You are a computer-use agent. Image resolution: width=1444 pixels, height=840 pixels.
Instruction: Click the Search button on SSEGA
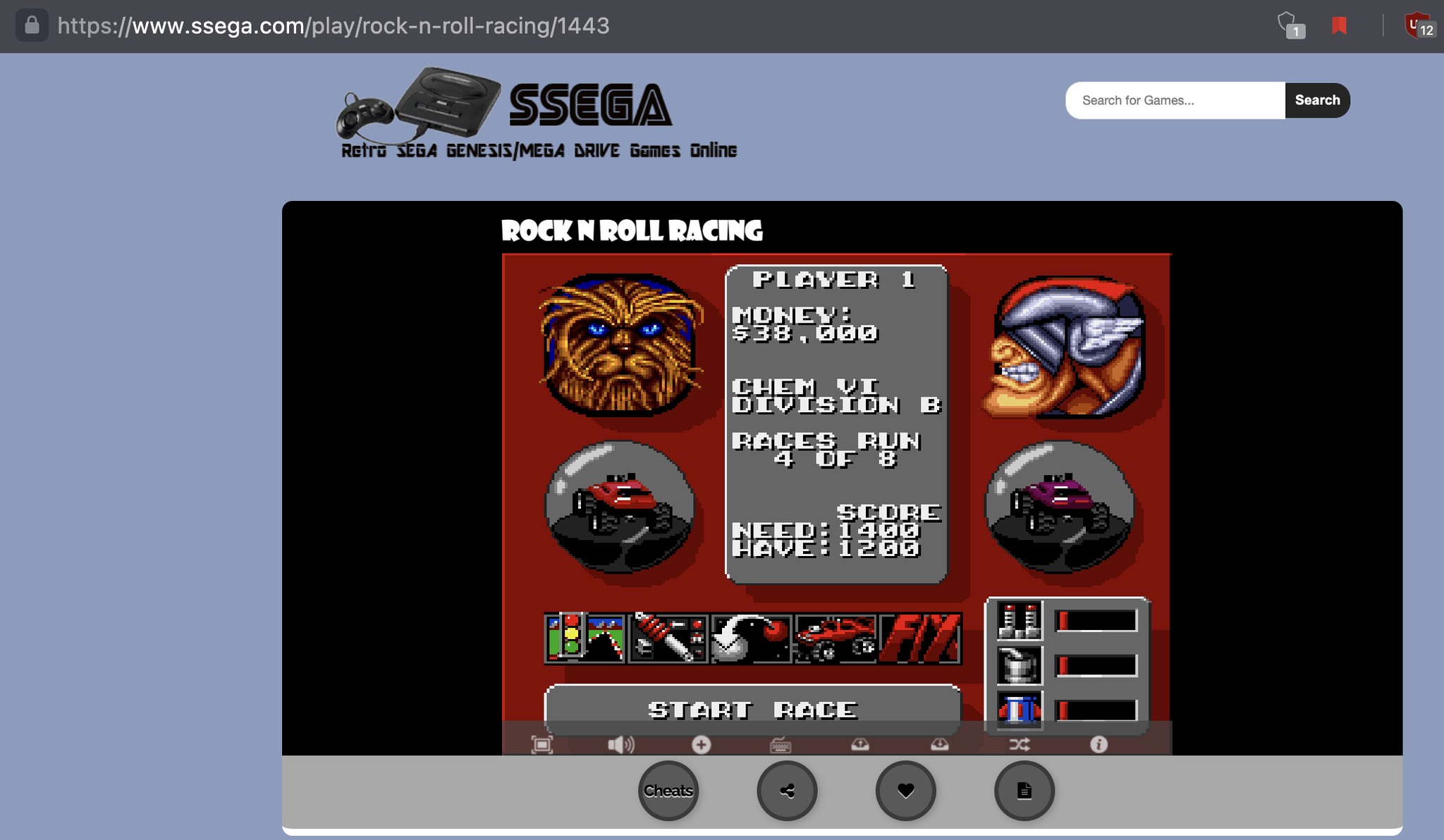[x=1317, y=100]
